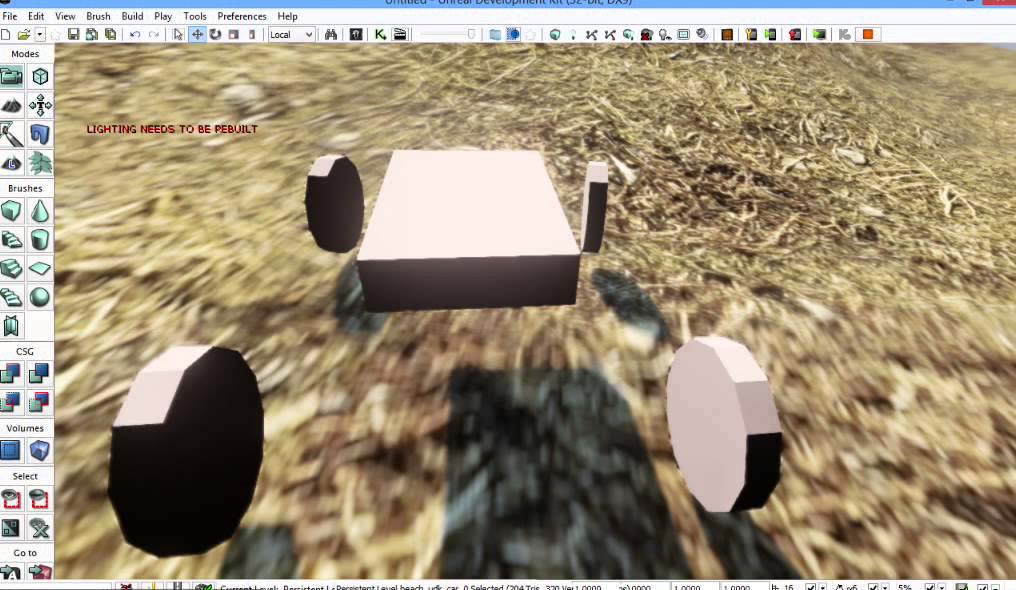Screen dimensions: 1016x590
Task: Choose Mesh Paint mode icon
Action: (12, 135)
